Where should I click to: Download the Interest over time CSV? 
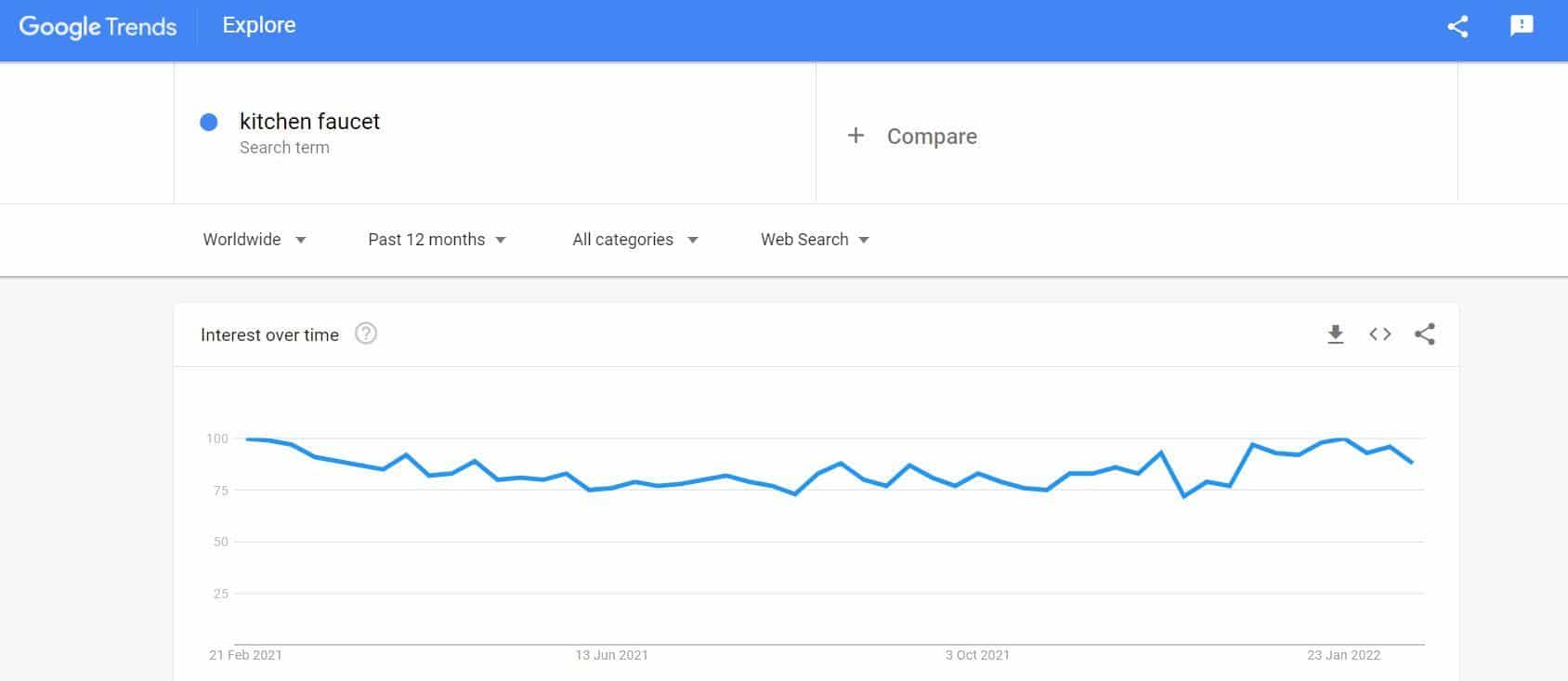tap(1335, 334)
